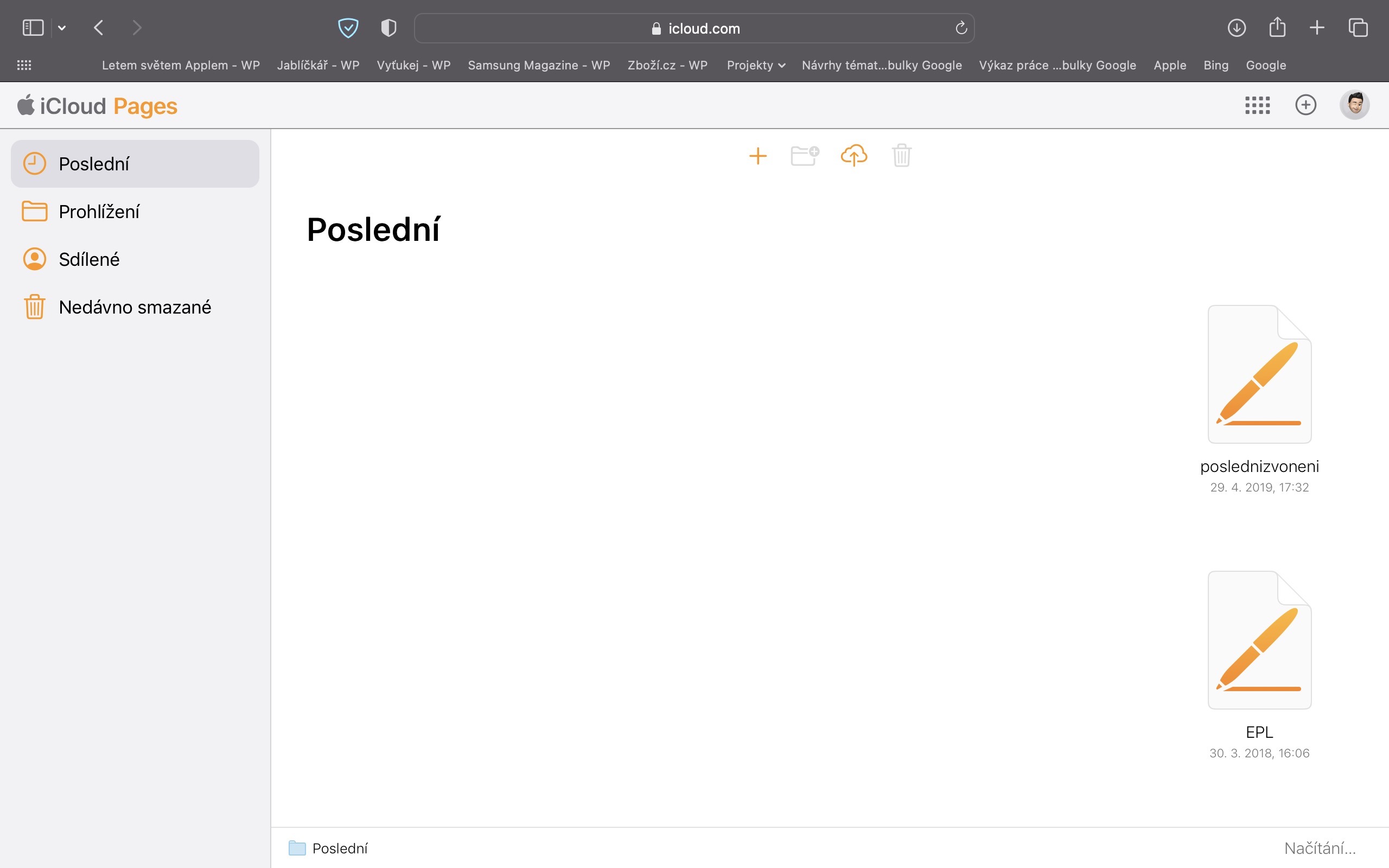Image resolution: width=1389 pixels, height=868 pixels.
Task: Click circled plus icon in iCloud header
Action: coord(1305,105)
